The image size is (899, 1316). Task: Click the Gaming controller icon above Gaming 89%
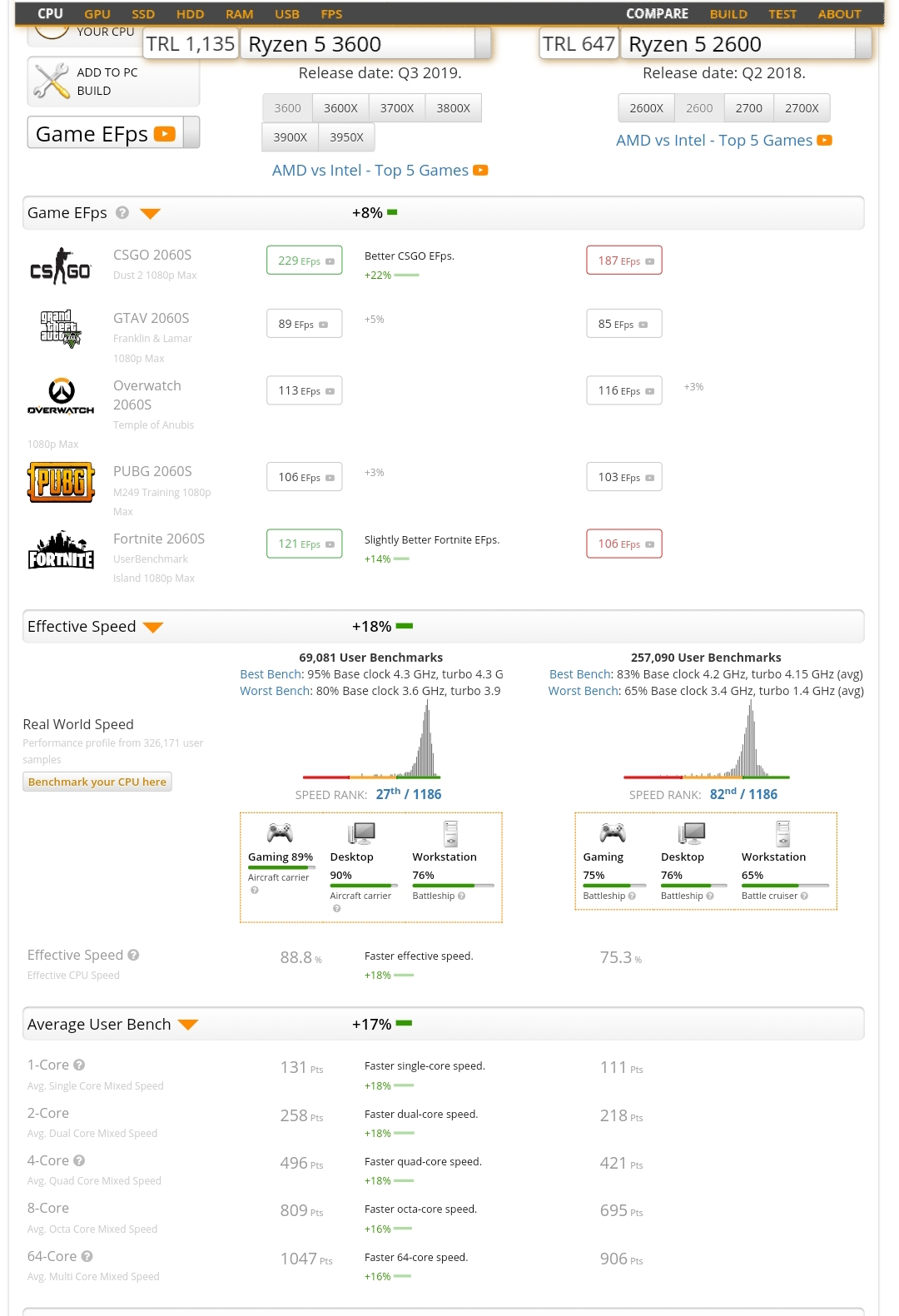(280, 832)
